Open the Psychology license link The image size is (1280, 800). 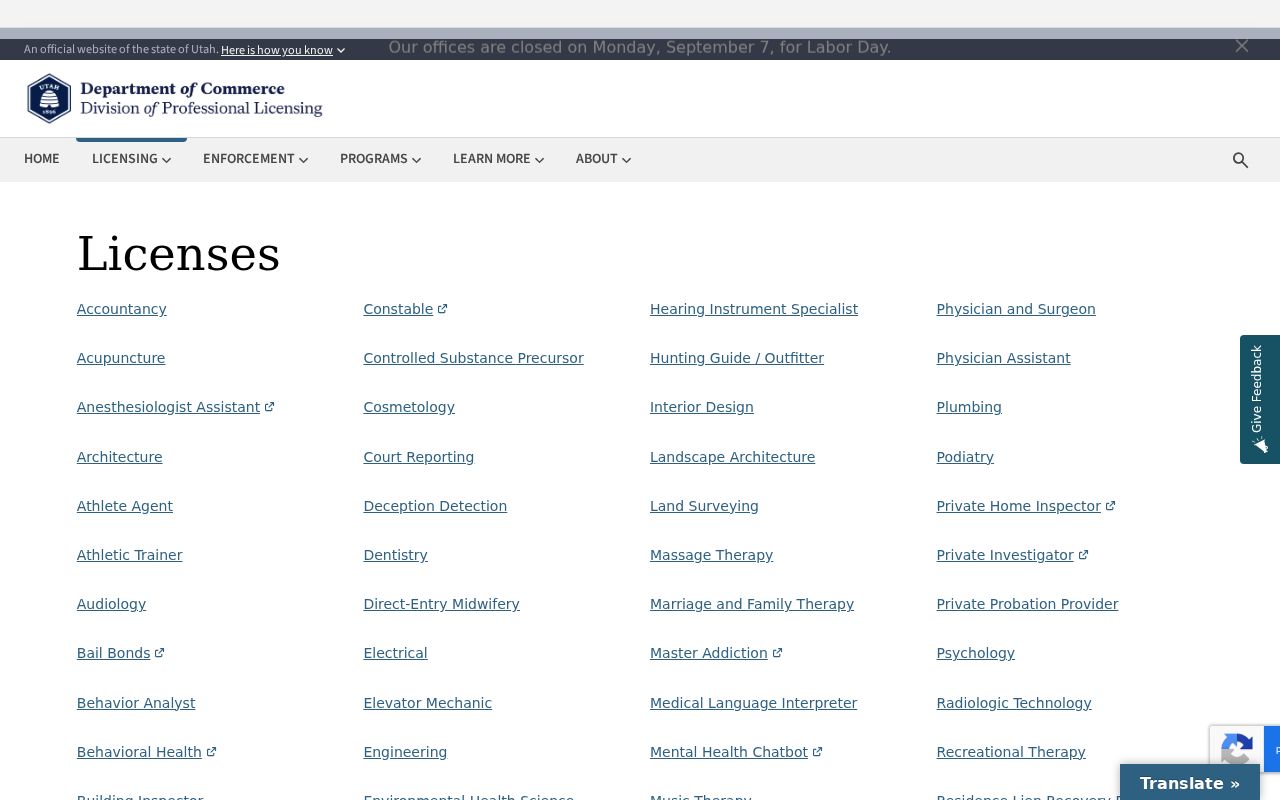pos(975,653)
